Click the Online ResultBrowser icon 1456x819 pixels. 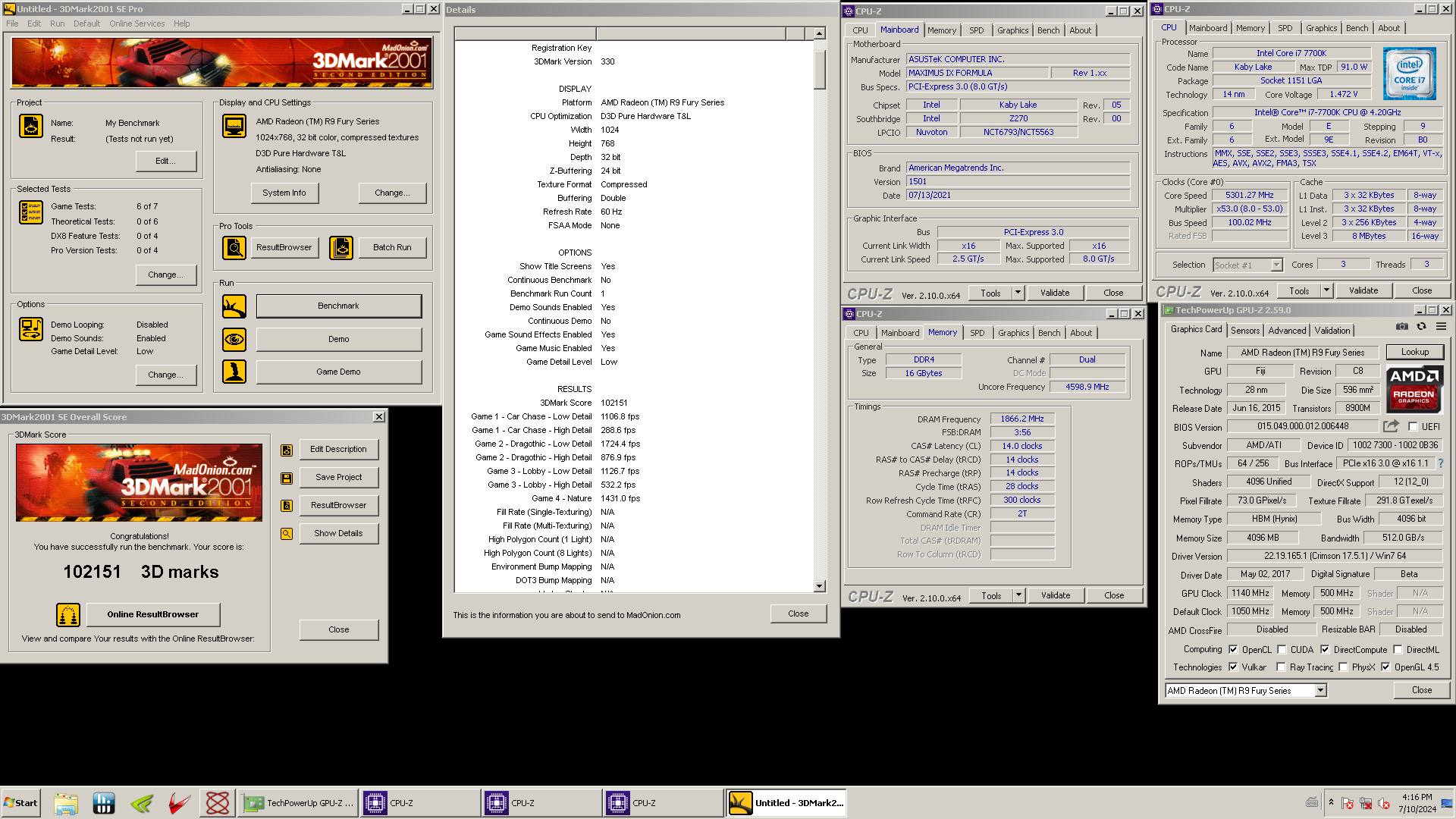pyautogui.click(x=68, y=614)
